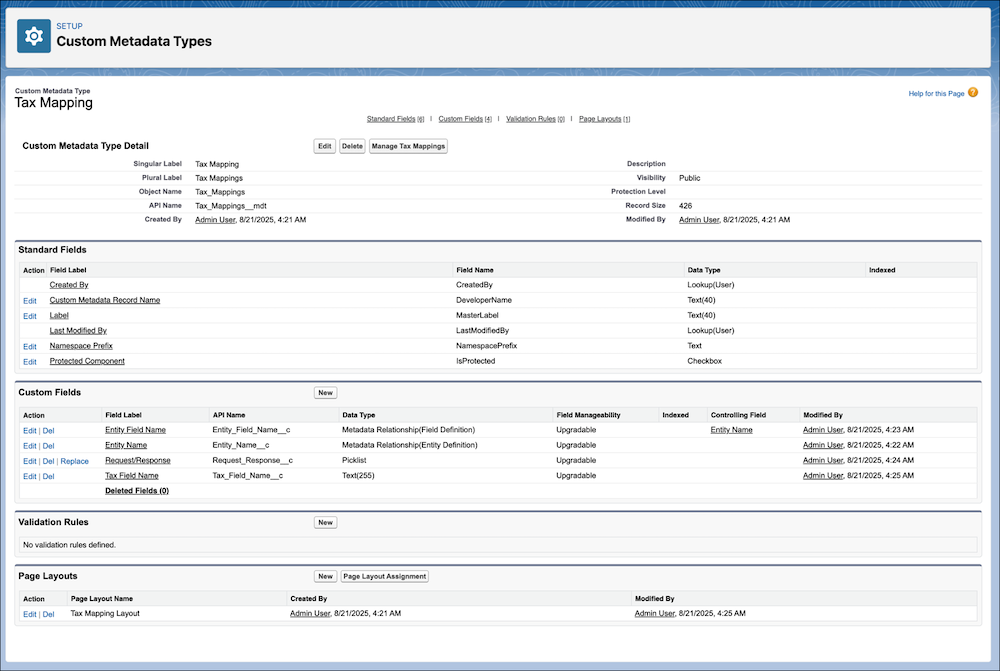Edit the Label standard field
Screen dimensions: 1000x671
[30, 316]
